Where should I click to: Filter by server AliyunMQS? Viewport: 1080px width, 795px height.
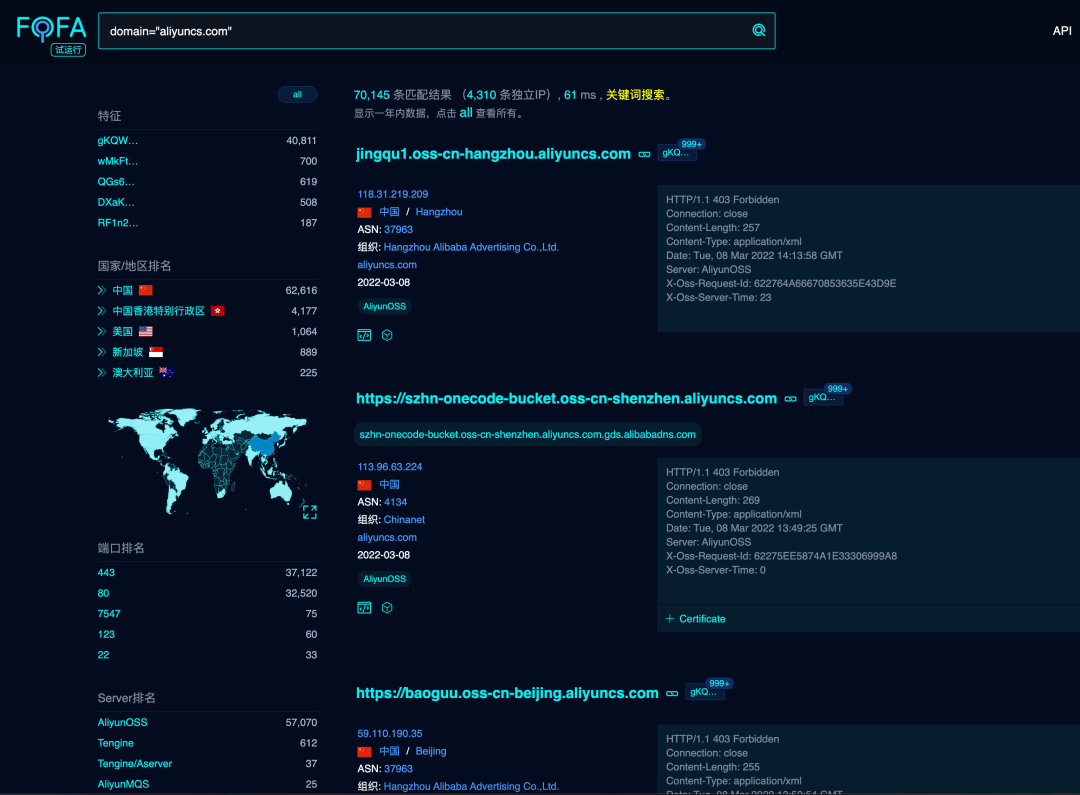pyautogui.click(x=123, y=785)
